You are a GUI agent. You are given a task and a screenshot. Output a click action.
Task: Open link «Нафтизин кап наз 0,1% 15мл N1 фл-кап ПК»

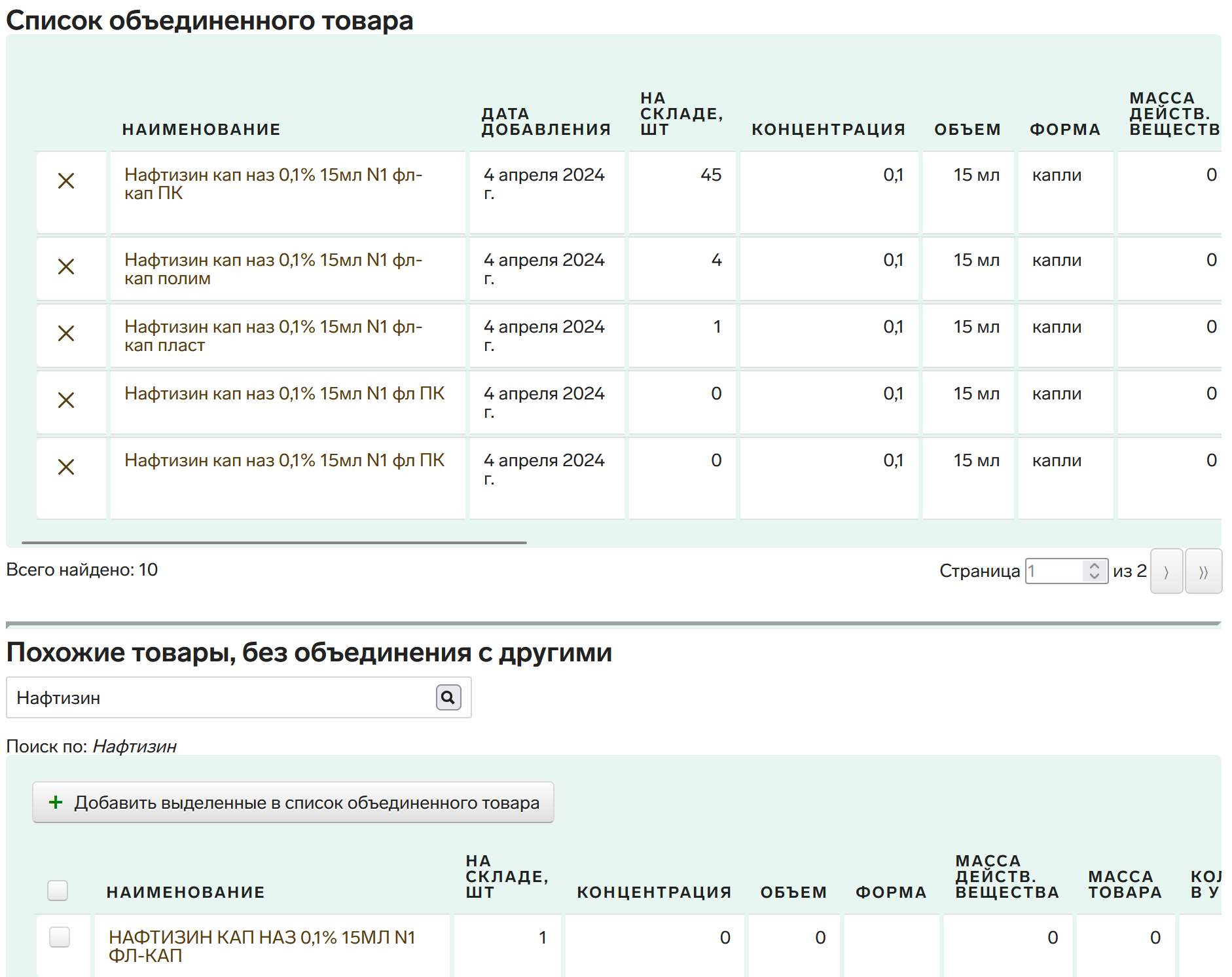(x=274, y=184)
